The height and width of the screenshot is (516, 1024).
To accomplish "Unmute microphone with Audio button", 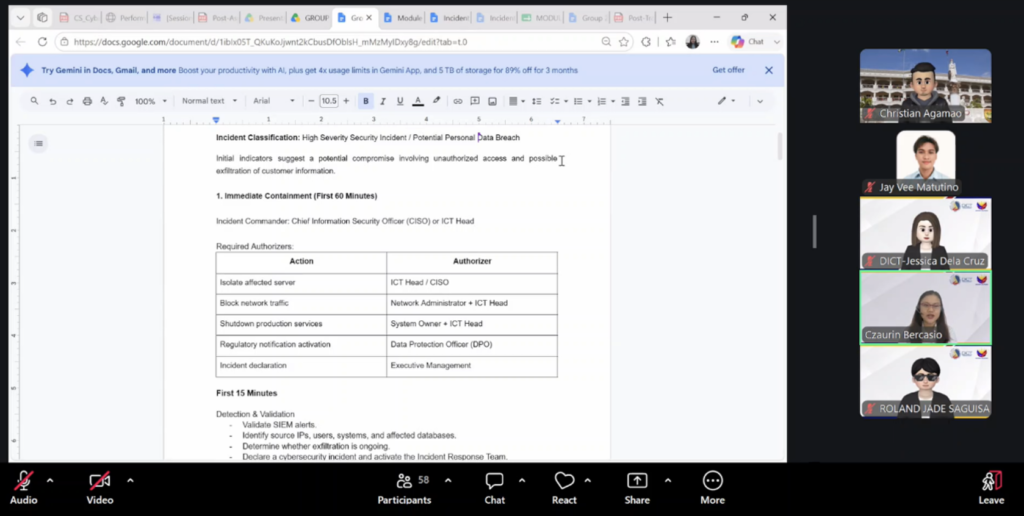I will point(24,488).
